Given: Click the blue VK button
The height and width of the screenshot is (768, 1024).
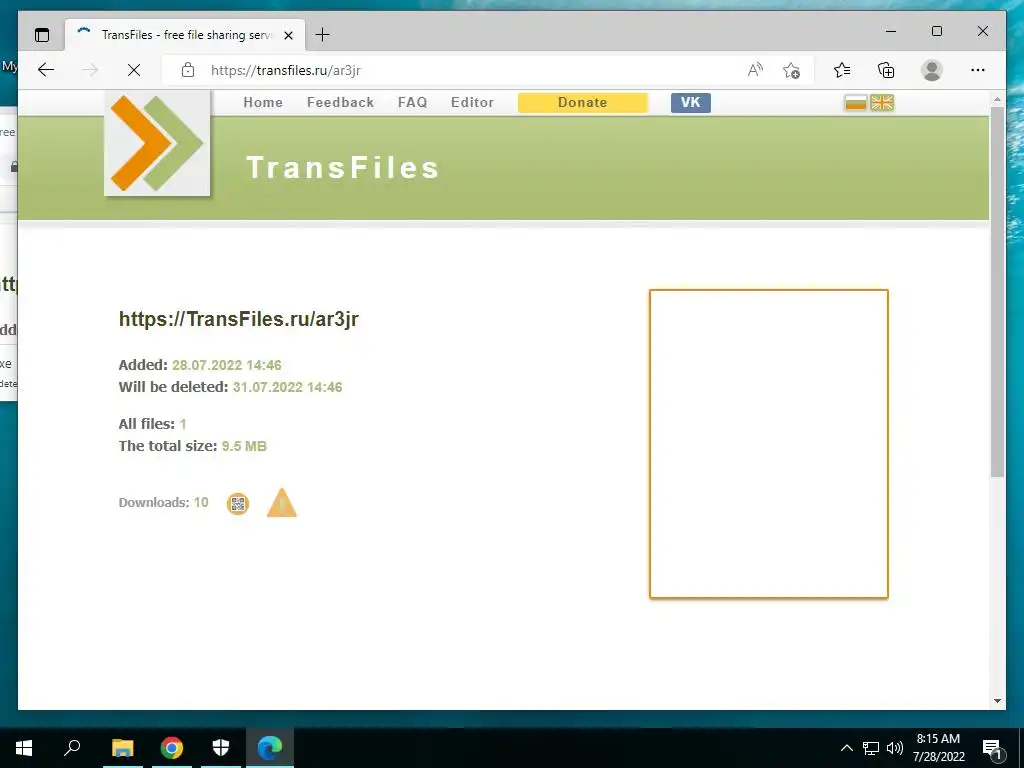Looking at the screenshot, I should pyautogui.click(x=690, y=103).
